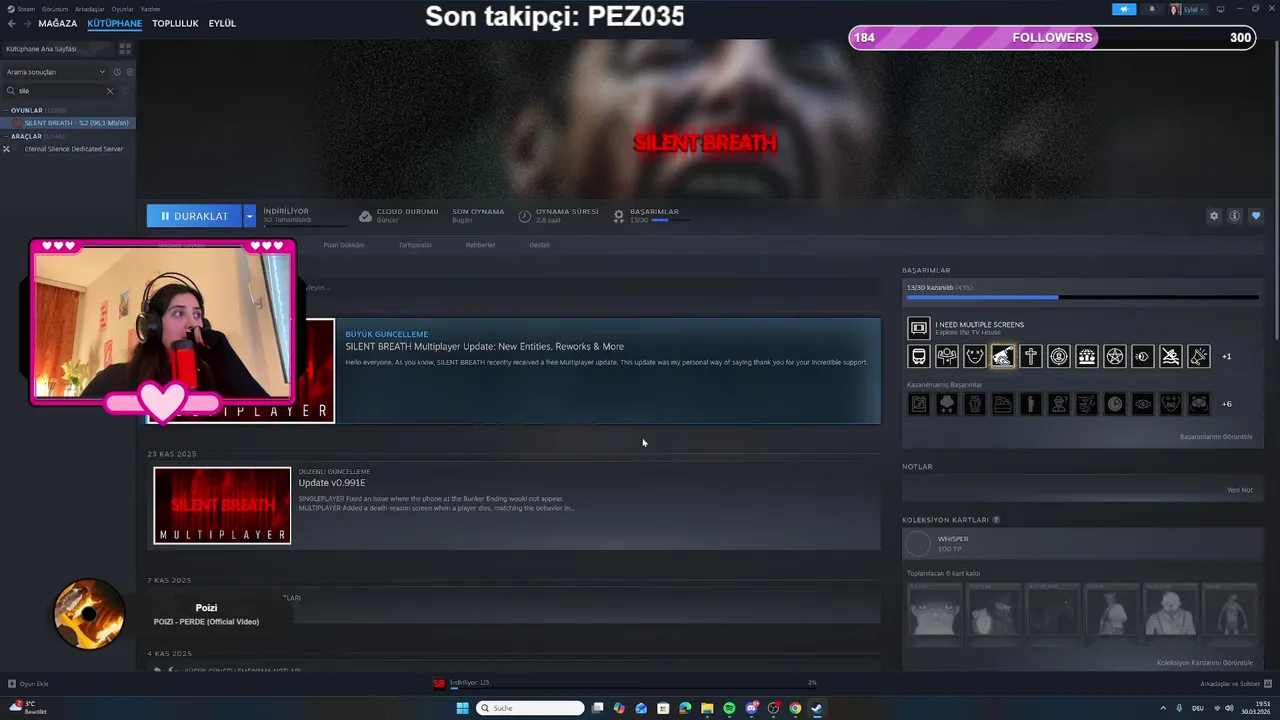Open the Steam menu
The image size is (1280, 720).
(x=21, y=9)
